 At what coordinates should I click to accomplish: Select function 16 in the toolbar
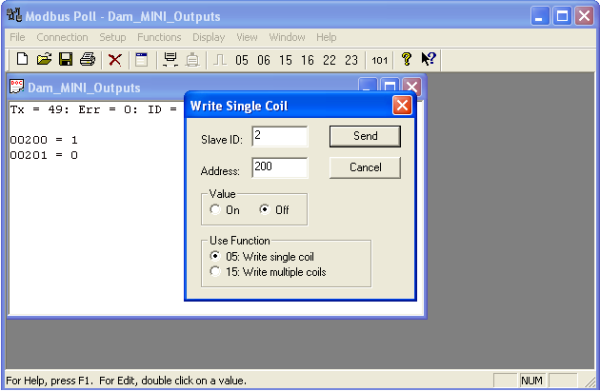coord(307,60)
